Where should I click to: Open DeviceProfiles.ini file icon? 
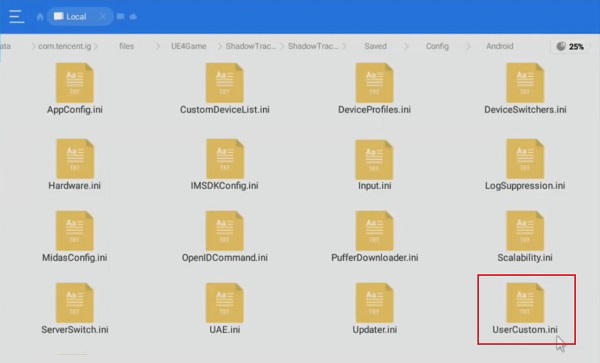tap(374, 83)
